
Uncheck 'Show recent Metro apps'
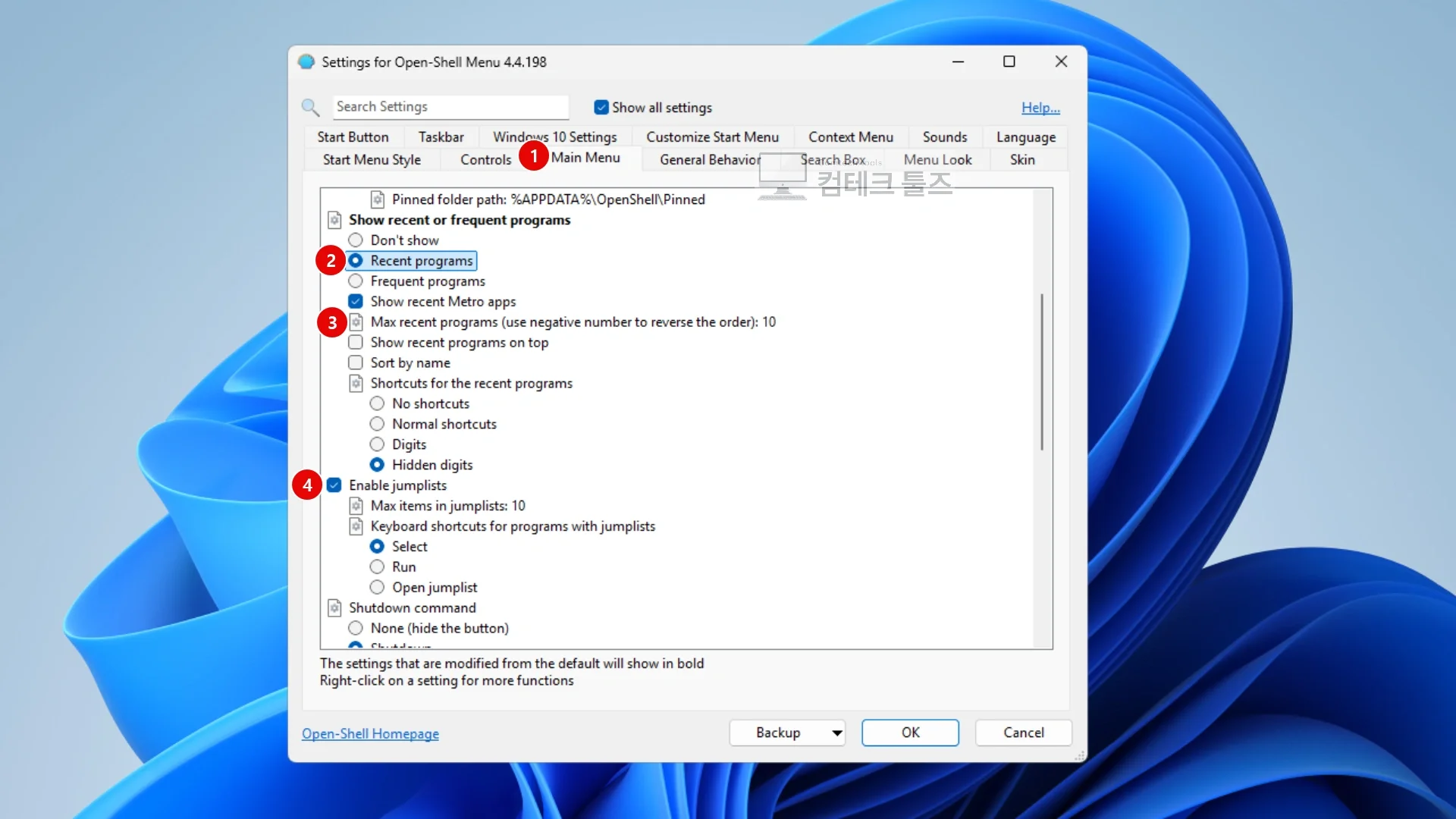click(356, 302)
